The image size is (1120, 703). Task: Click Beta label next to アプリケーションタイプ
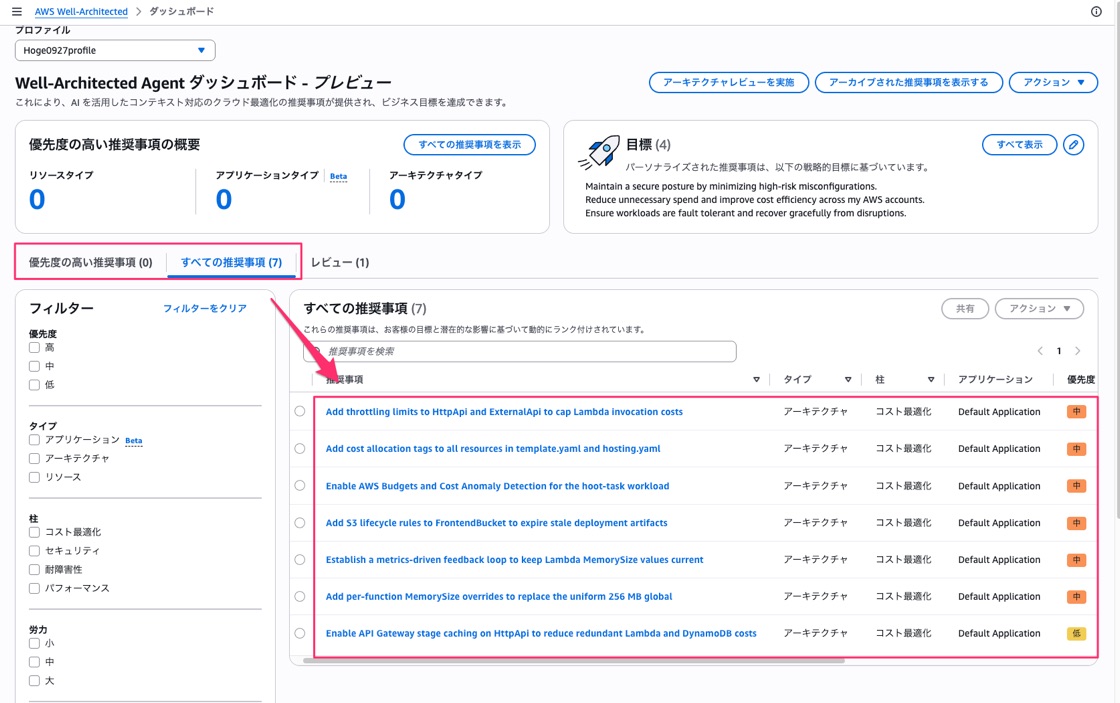point(339,176)
